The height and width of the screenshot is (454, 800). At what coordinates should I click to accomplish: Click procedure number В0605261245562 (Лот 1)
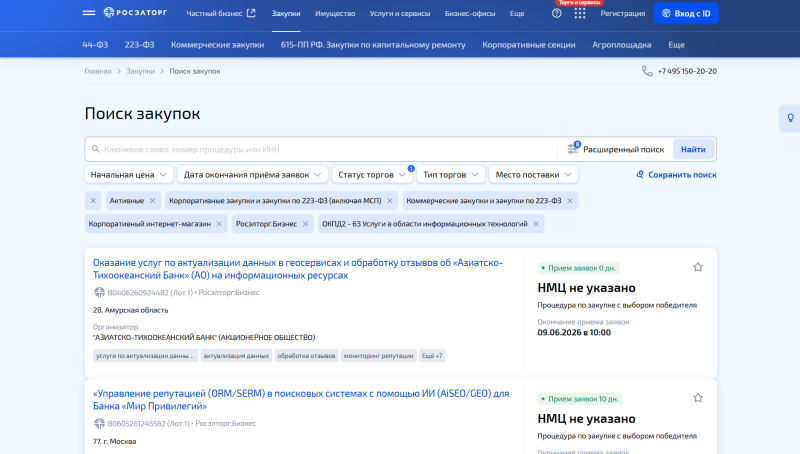[148, 423]
